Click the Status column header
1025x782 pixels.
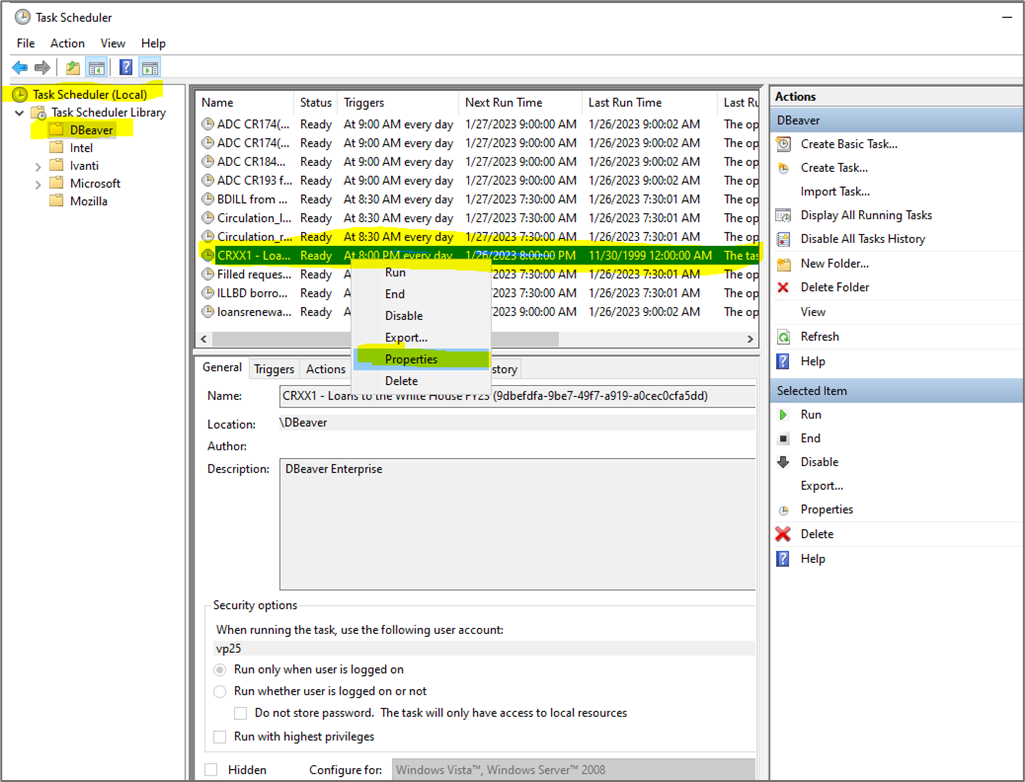[316, 103]
